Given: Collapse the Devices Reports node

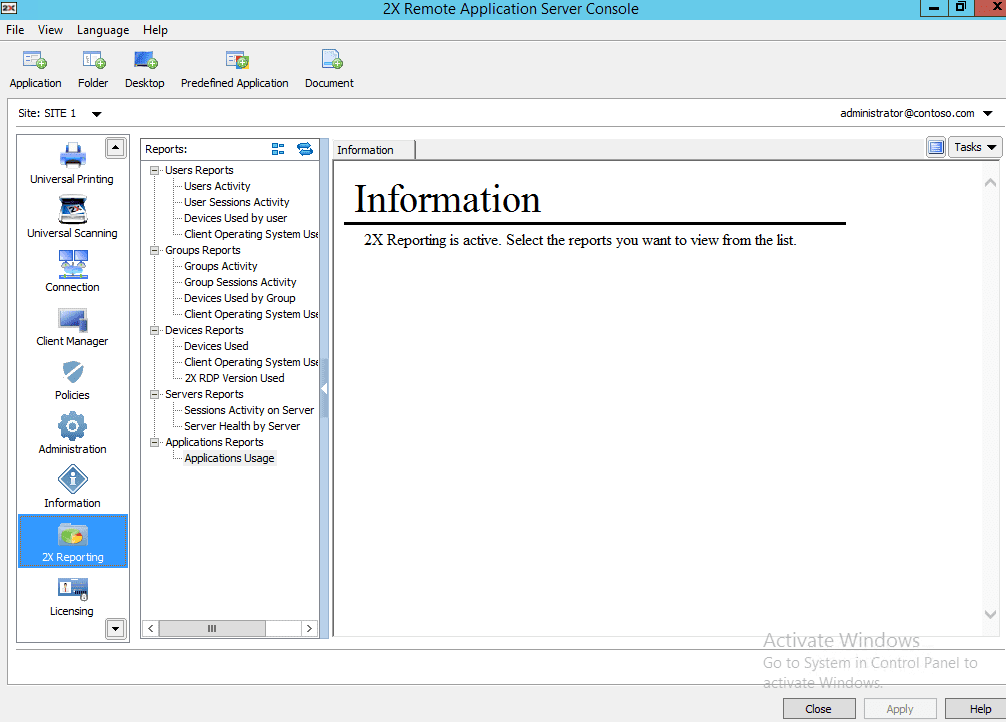Looking at the screenshot, I should (x=155, y=331).
